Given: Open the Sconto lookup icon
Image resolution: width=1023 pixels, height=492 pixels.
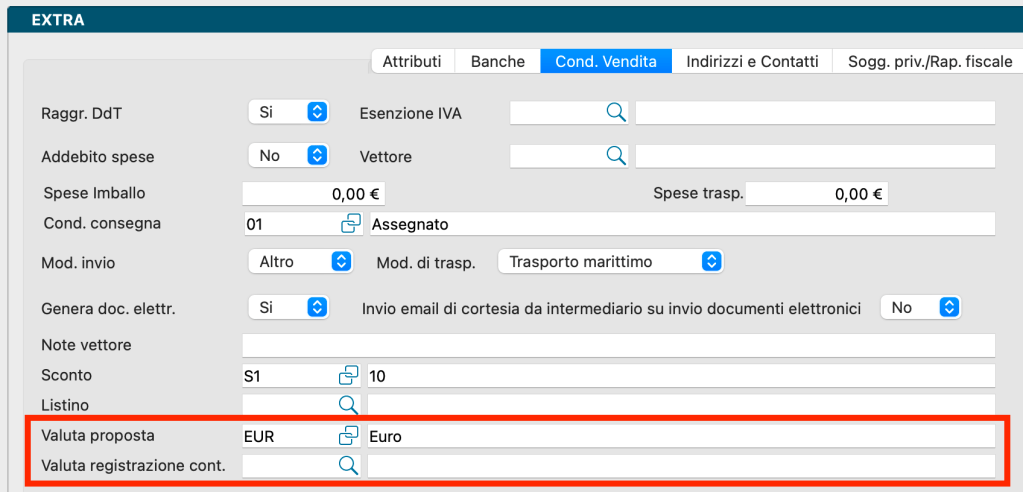Looking at the screenshot, I should pyautogui.click(x=348, y=376).
